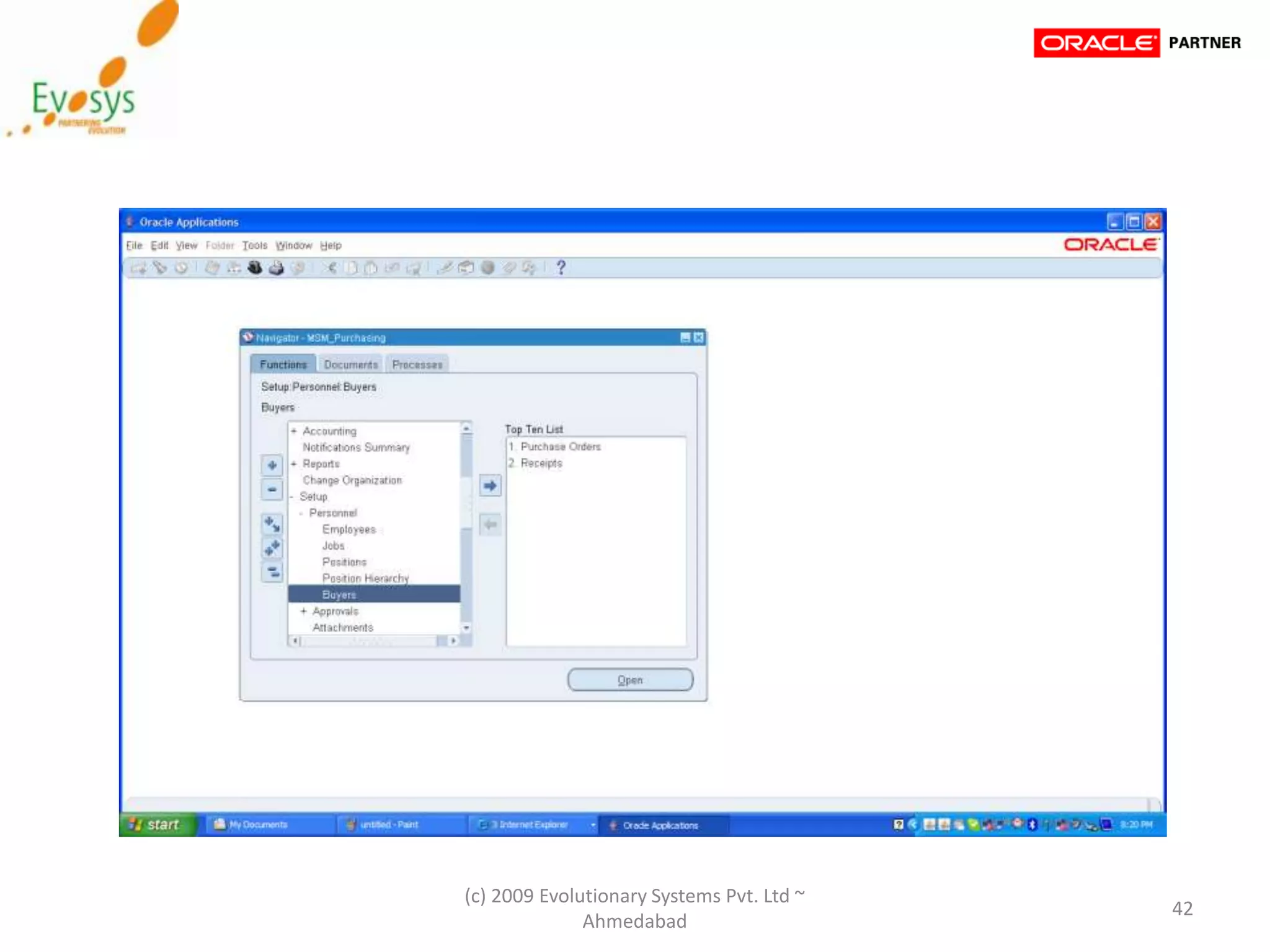Expand the Reports tree node
This screenshot has height=952, width=1270.
pyautogui.click(x=294, y=464)
